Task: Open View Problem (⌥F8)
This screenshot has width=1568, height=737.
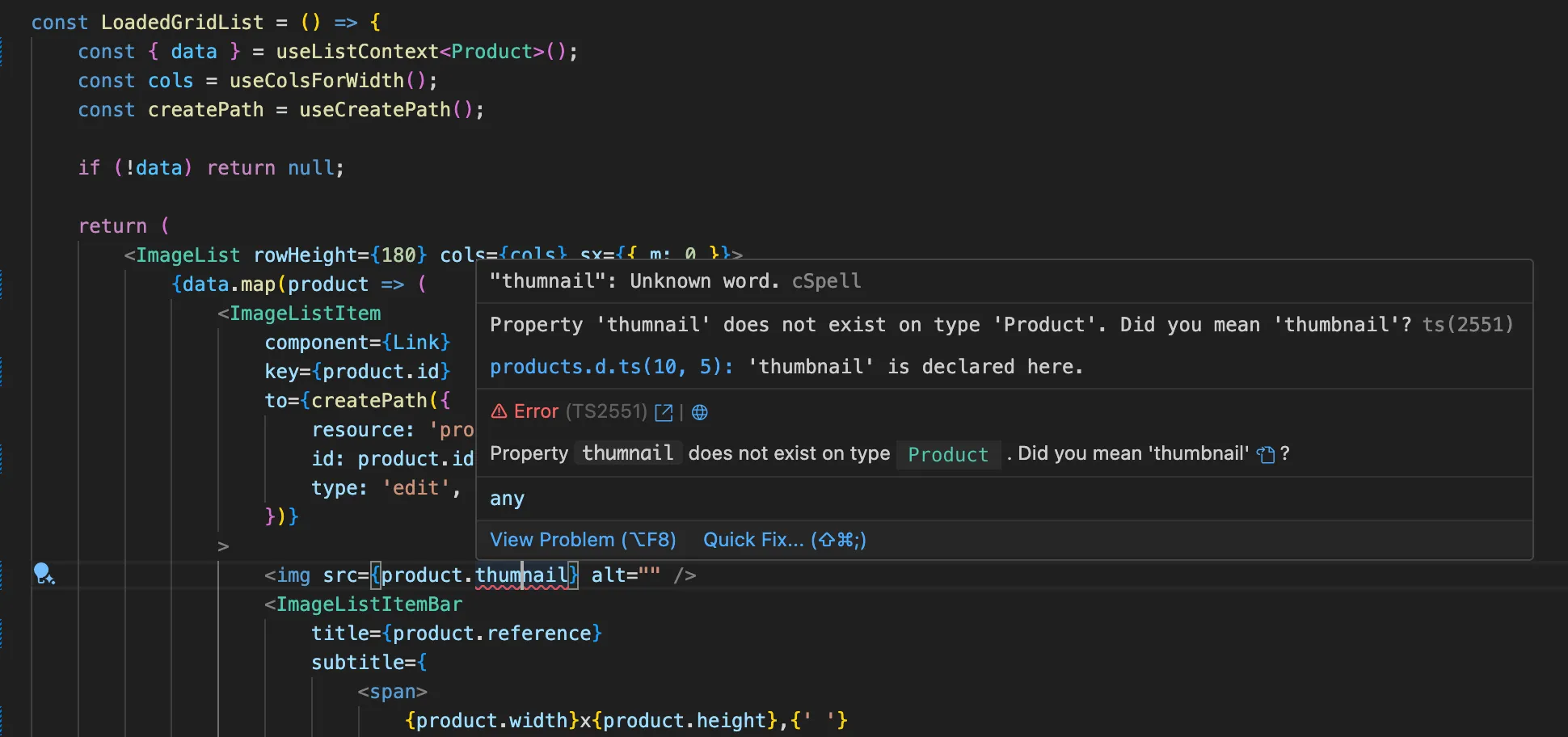Action: [x=583, y=540]
